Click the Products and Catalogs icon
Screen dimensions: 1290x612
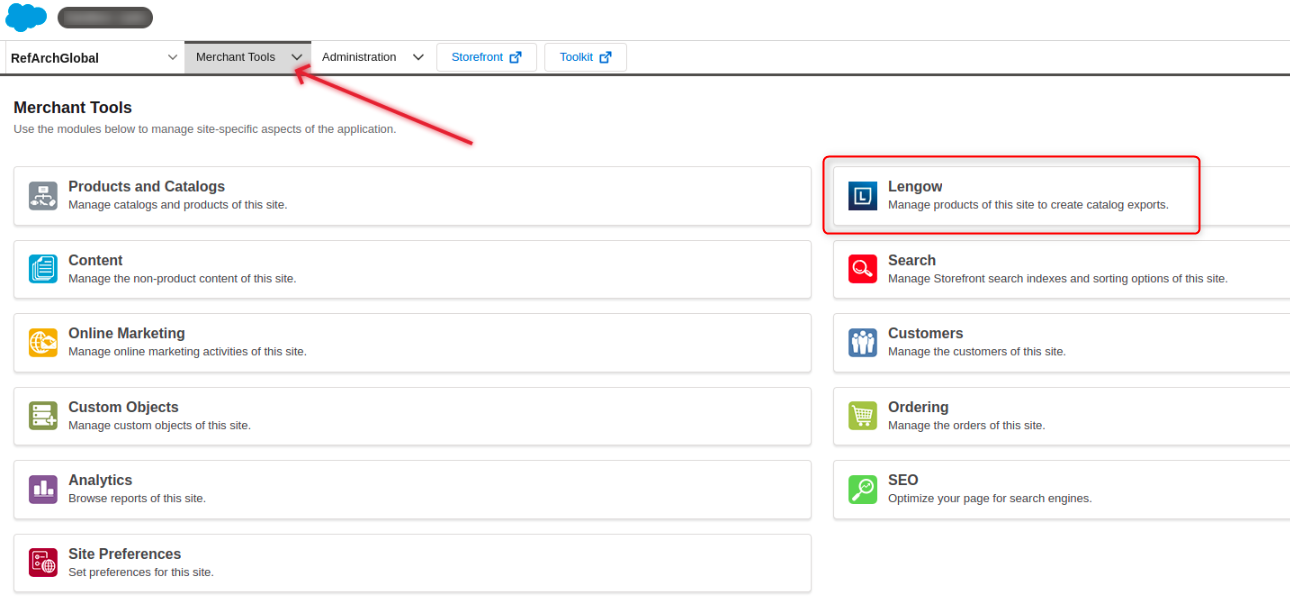click(x=43, y=196)
